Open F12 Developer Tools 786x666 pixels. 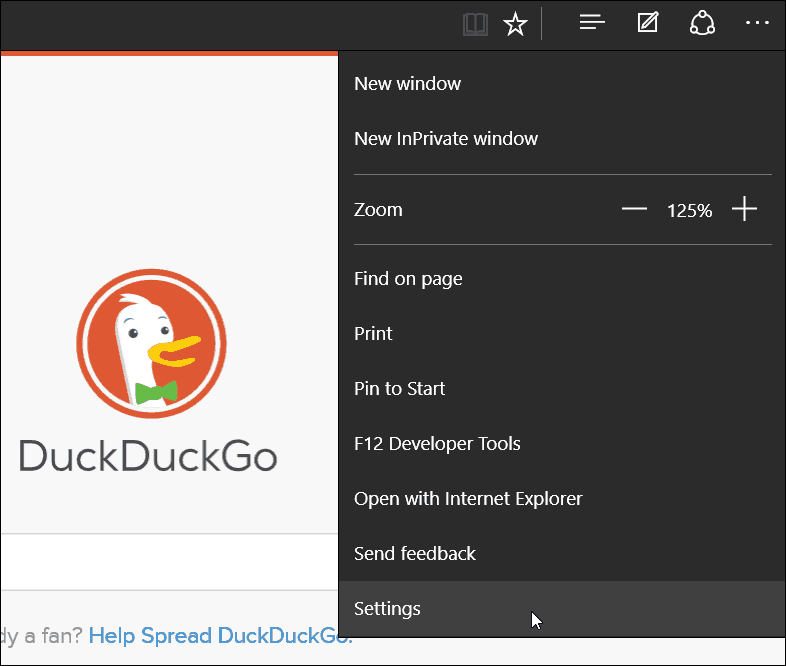click(562, 444)
